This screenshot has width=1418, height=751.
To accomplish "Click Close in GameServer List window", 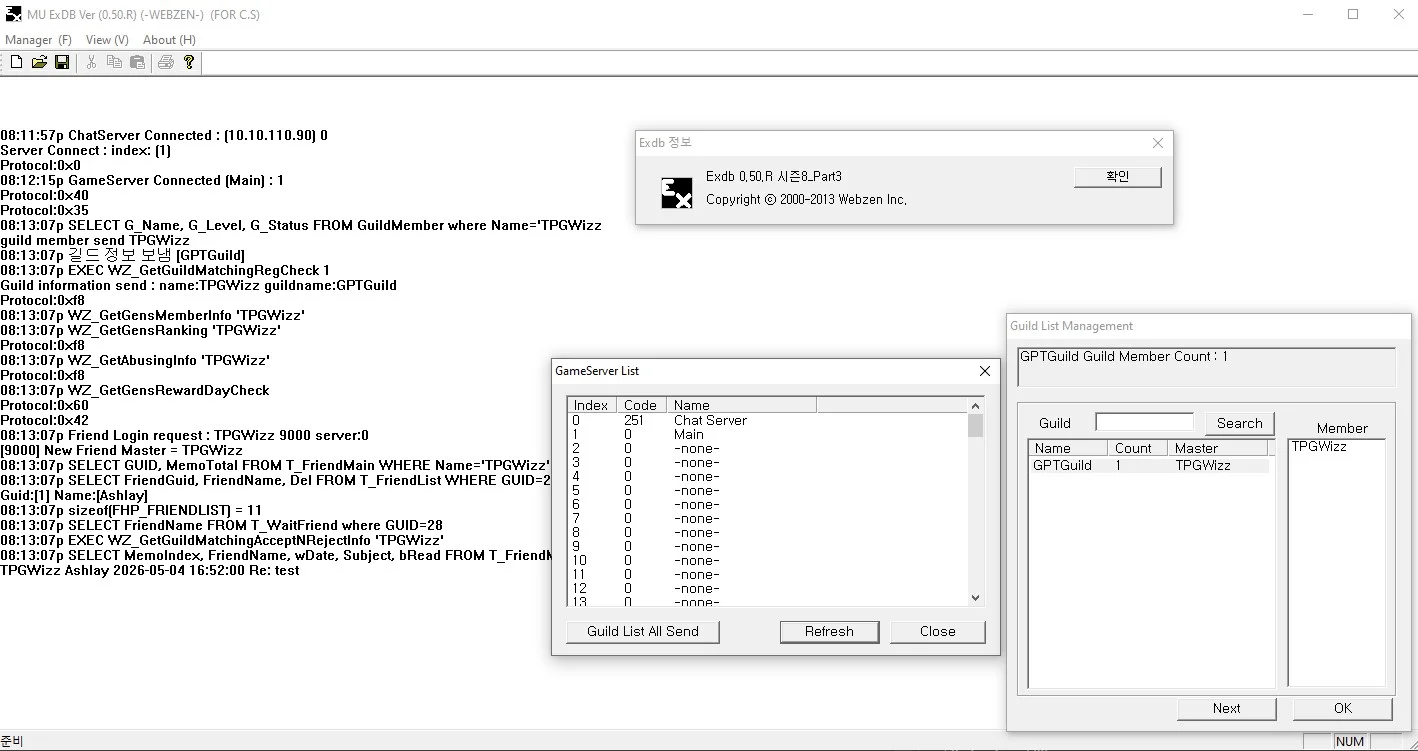I will pyautogui.click(x=938, y=631).
